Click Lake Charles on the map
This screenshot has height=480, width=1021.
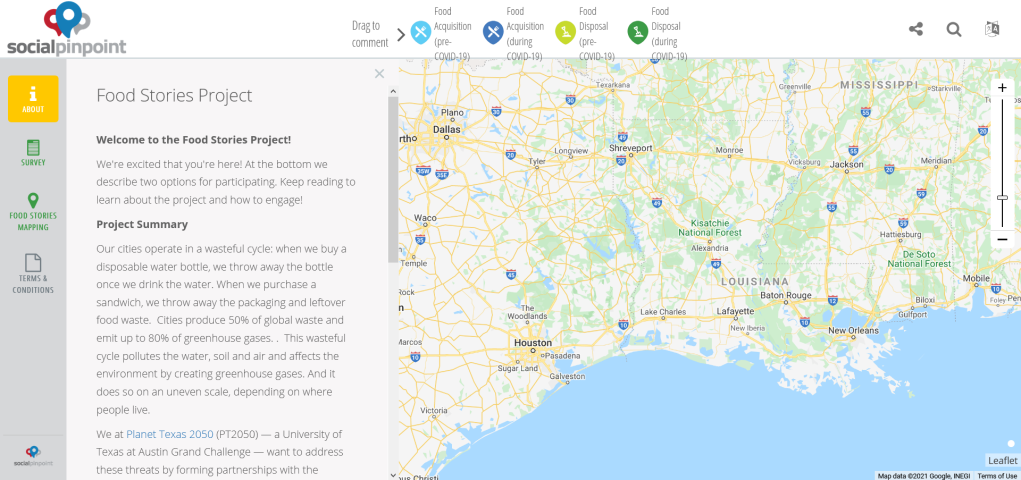[x=663, y=312]
